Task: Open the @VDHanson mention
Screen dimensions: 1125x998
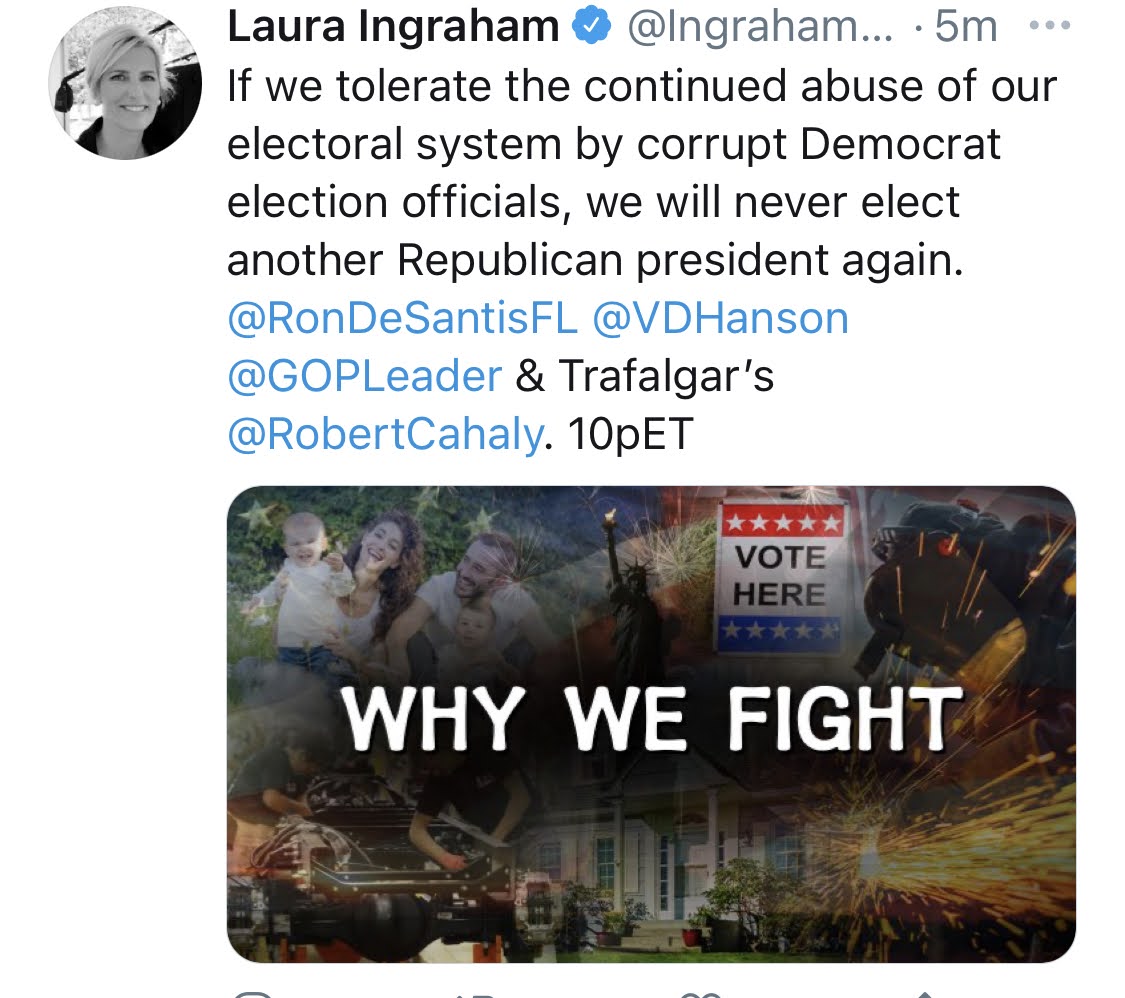Action: pyautogui.click(x=720, y=318)
